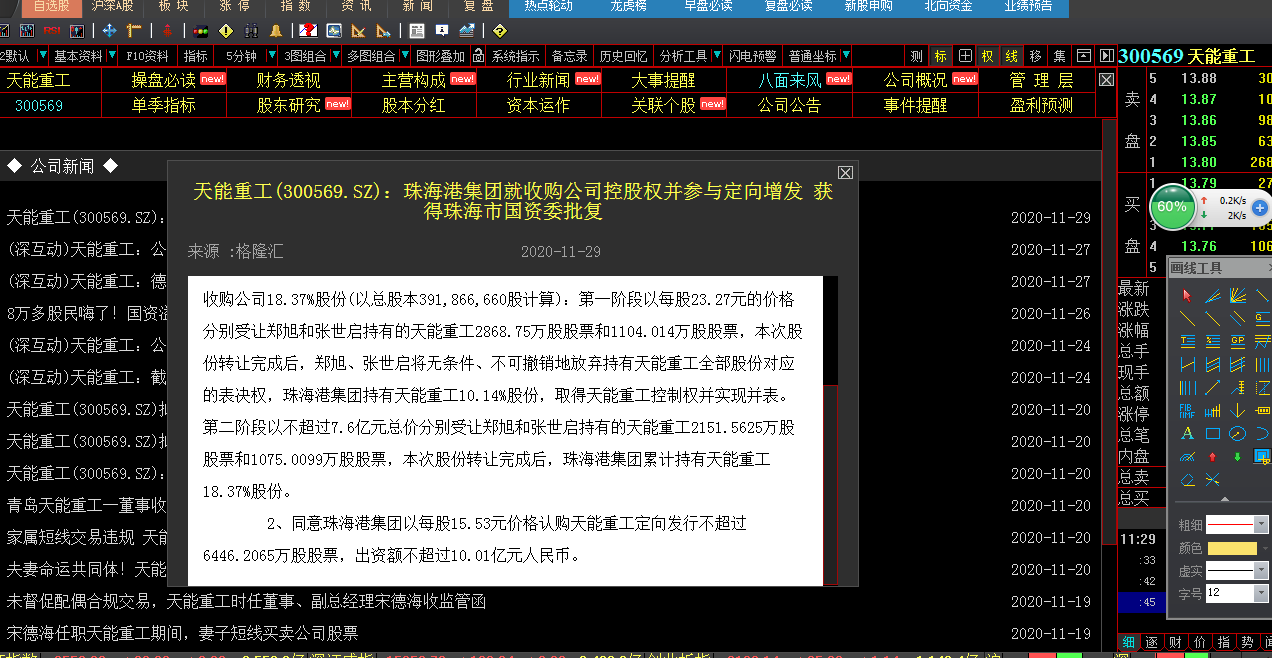
Task: Select the eraser tool in drawing panel
Action: 1187,480
